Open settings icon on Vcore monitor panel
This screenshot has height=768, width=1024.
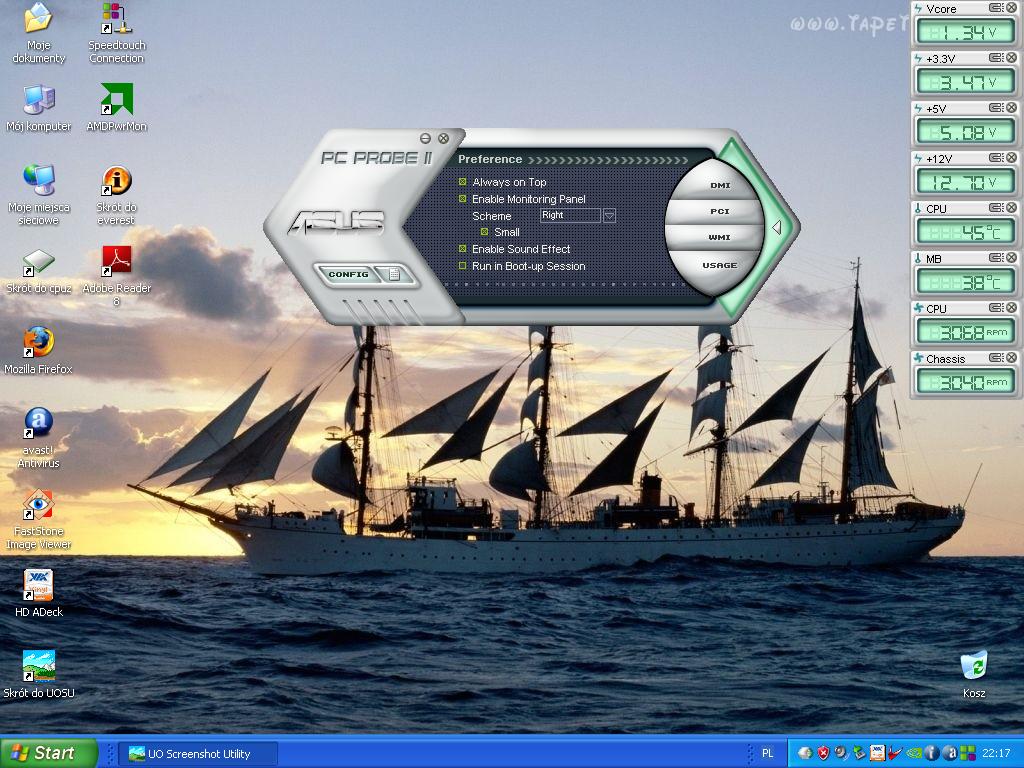click(x=996, y=8)
